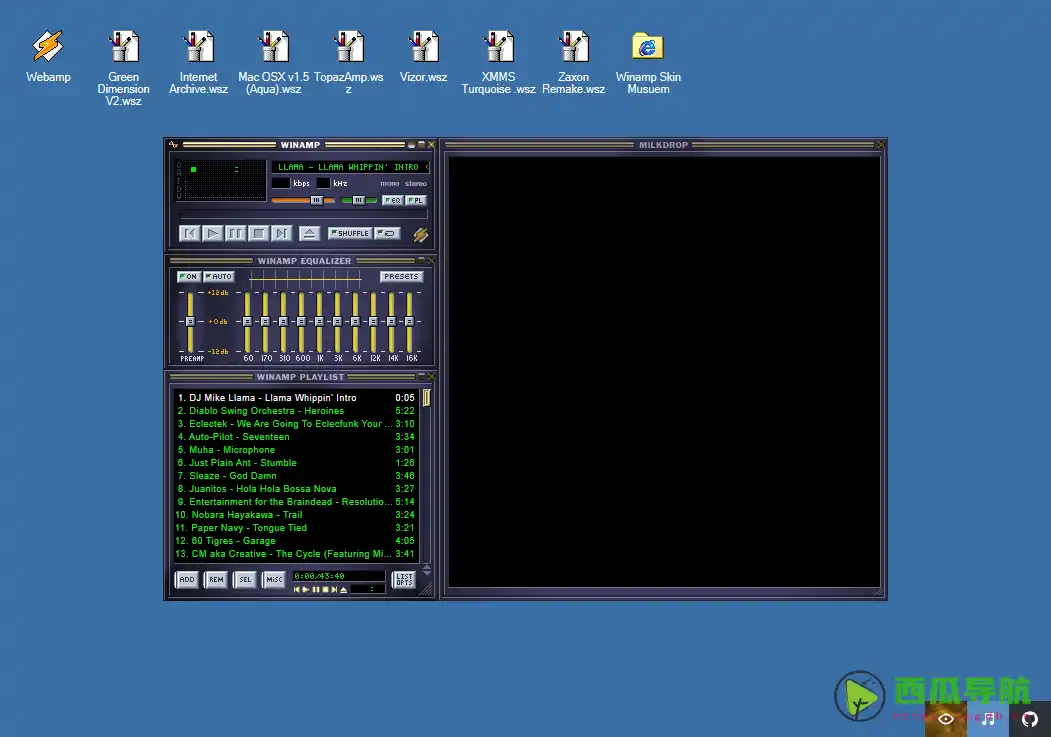1051x737 pixels.
Task: Open the equalizer PRESETS menu
Action: click(400, 276)
